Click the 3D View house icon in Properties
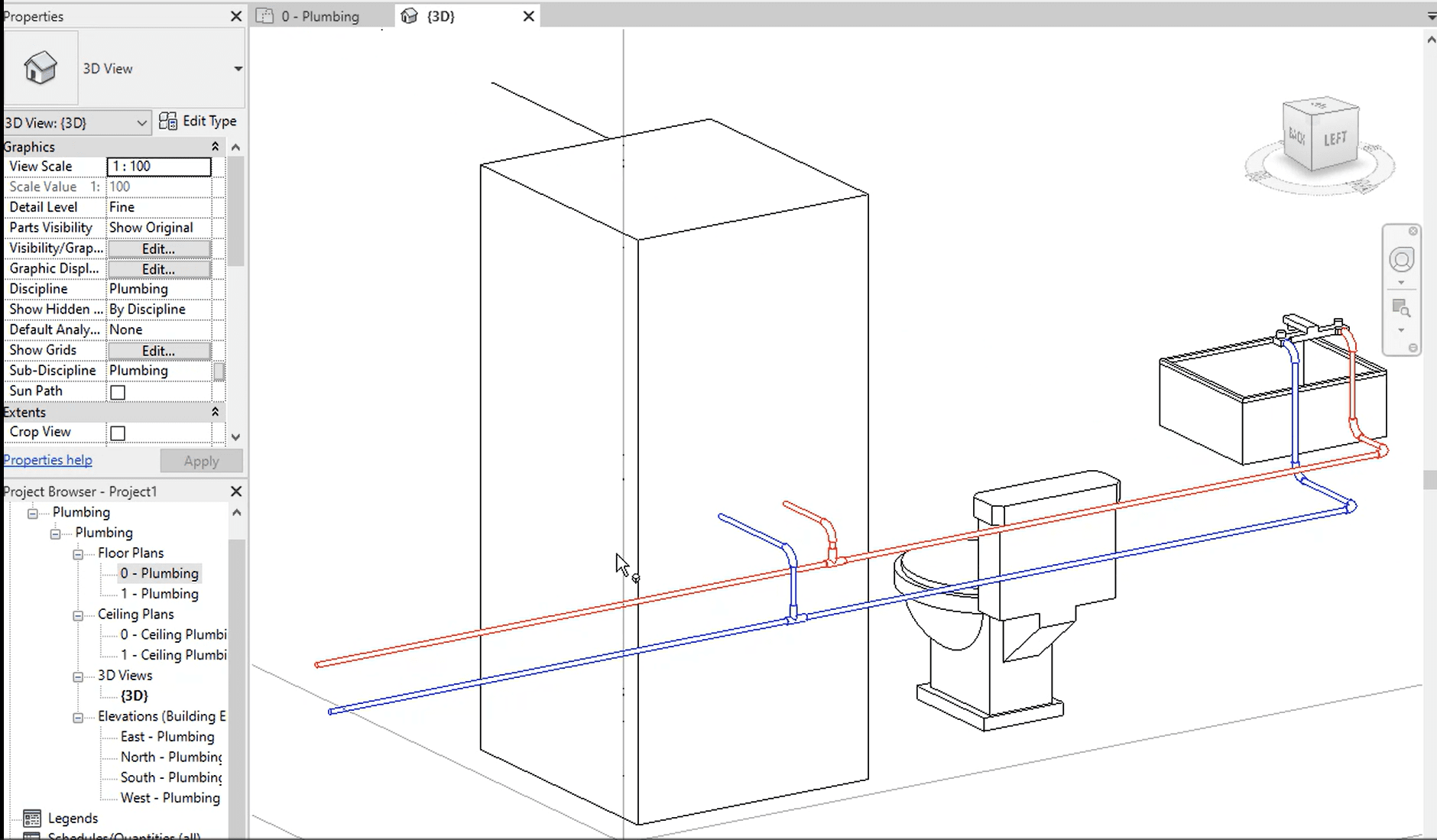This screenshot has height=840, width=1437. (41, 68)
